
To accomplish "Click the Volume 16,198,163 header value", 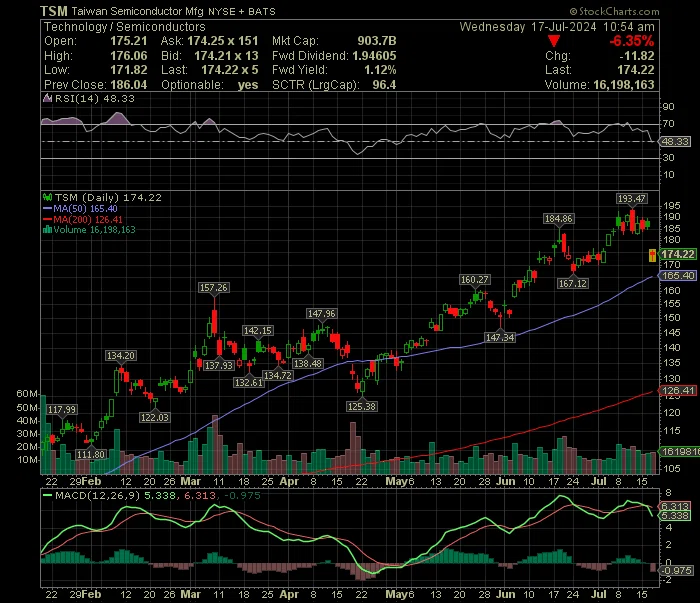I will [624, 85].
